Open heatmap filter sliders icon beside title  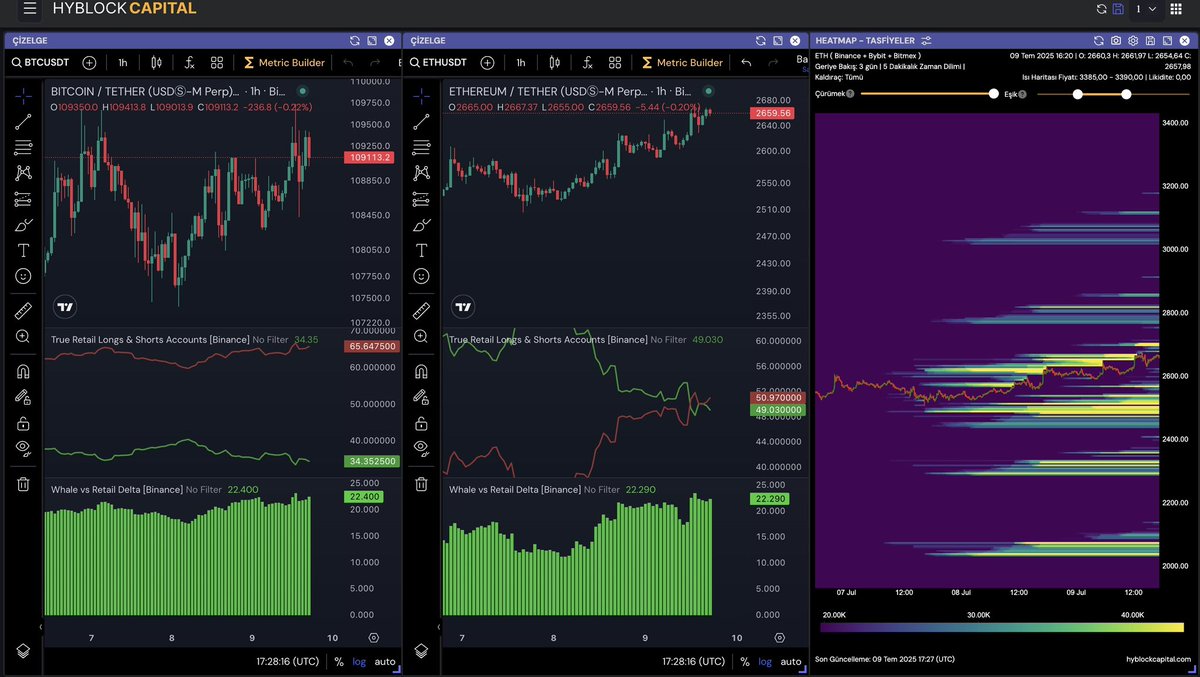tap(927, 40)
